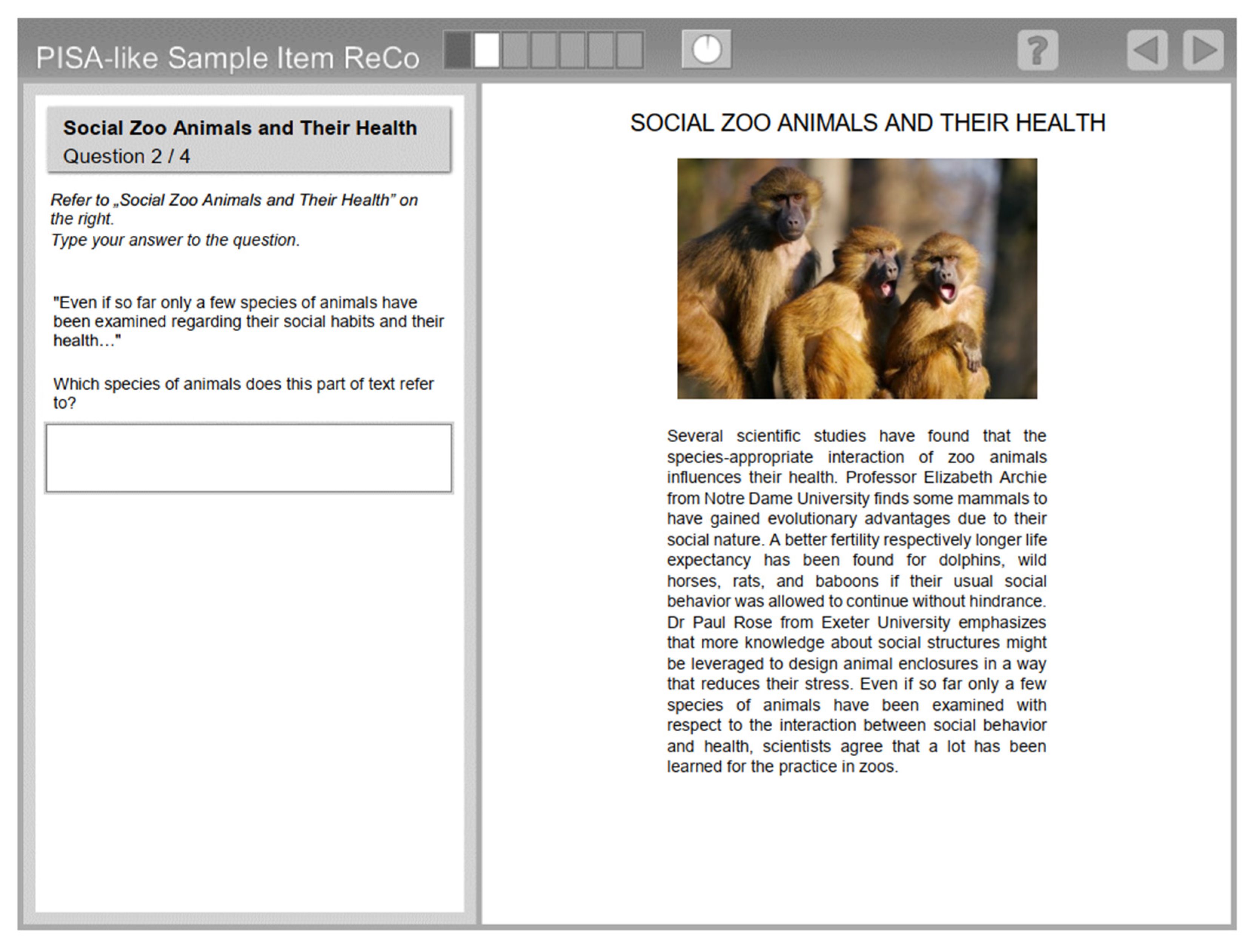The image size is (1256, 952).
Task: Click the quoted passage beginning "Even if so far"
Action: [248, 321]
